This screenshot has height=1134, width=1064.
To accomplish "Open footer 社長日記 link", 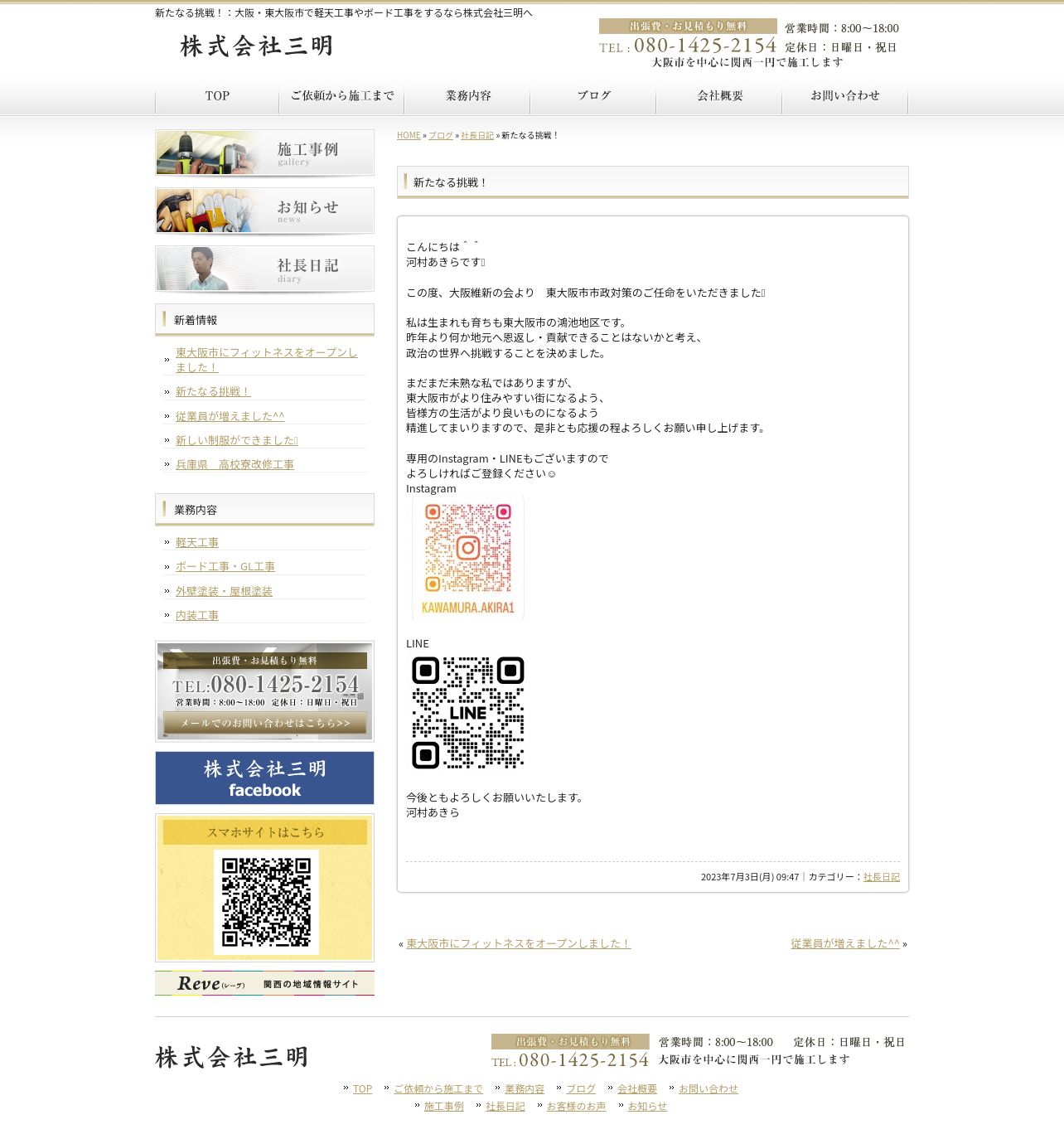I will tap(505, 1107).
